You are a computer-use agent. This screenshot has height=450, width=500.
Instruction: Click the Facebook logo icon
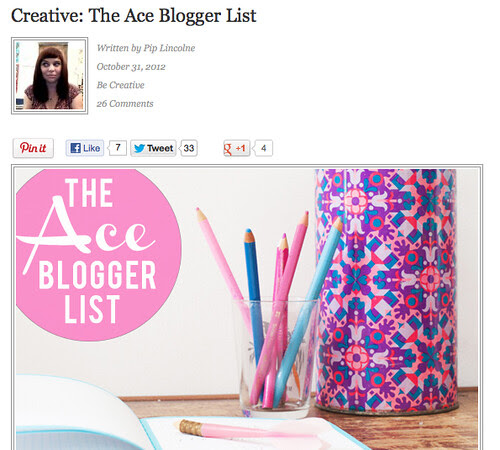76,148
